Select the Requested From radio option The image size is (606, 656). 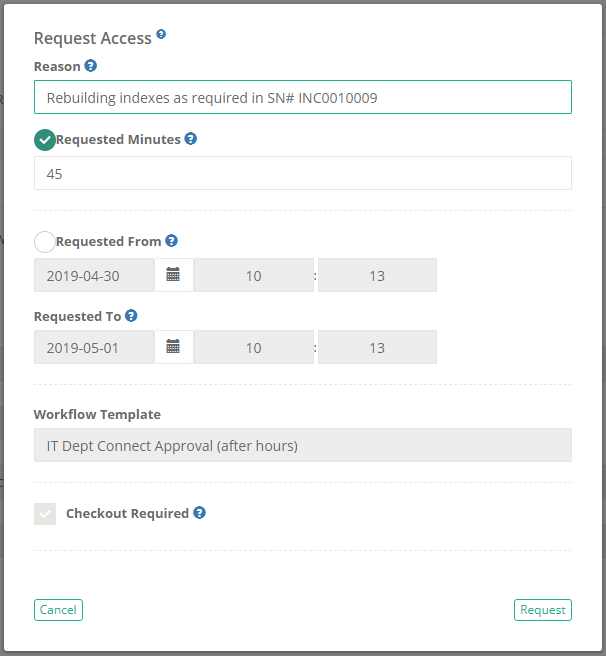coord(45,242)
